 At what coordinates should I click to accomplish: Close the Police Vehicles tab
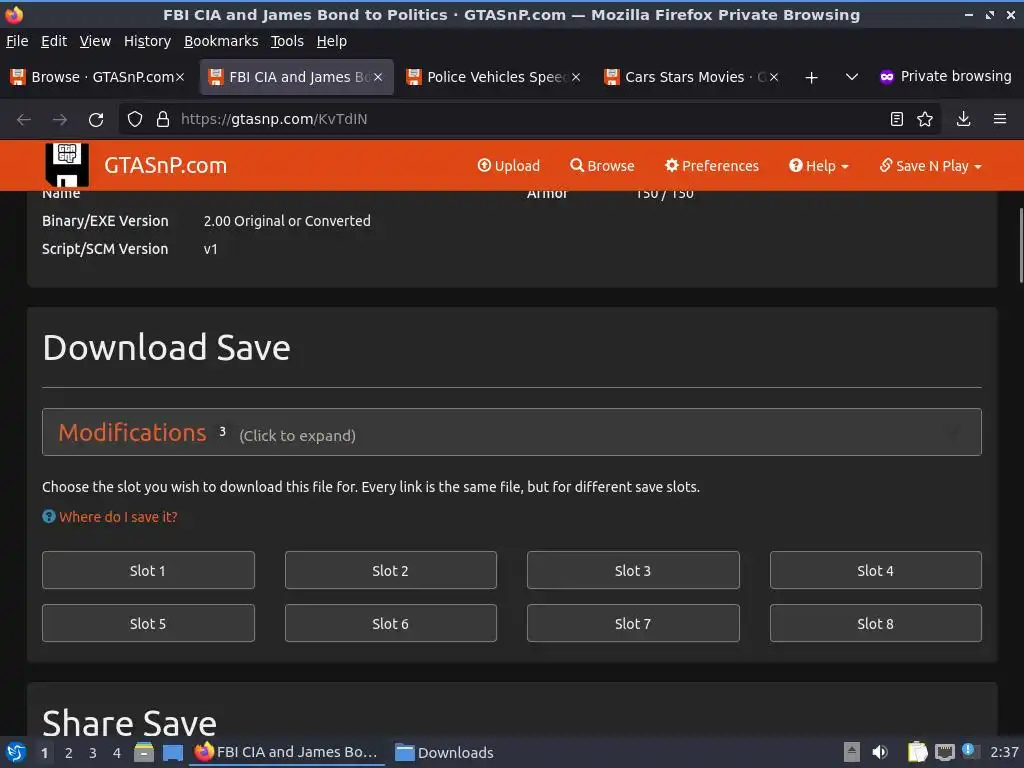[x=576, y=77]
